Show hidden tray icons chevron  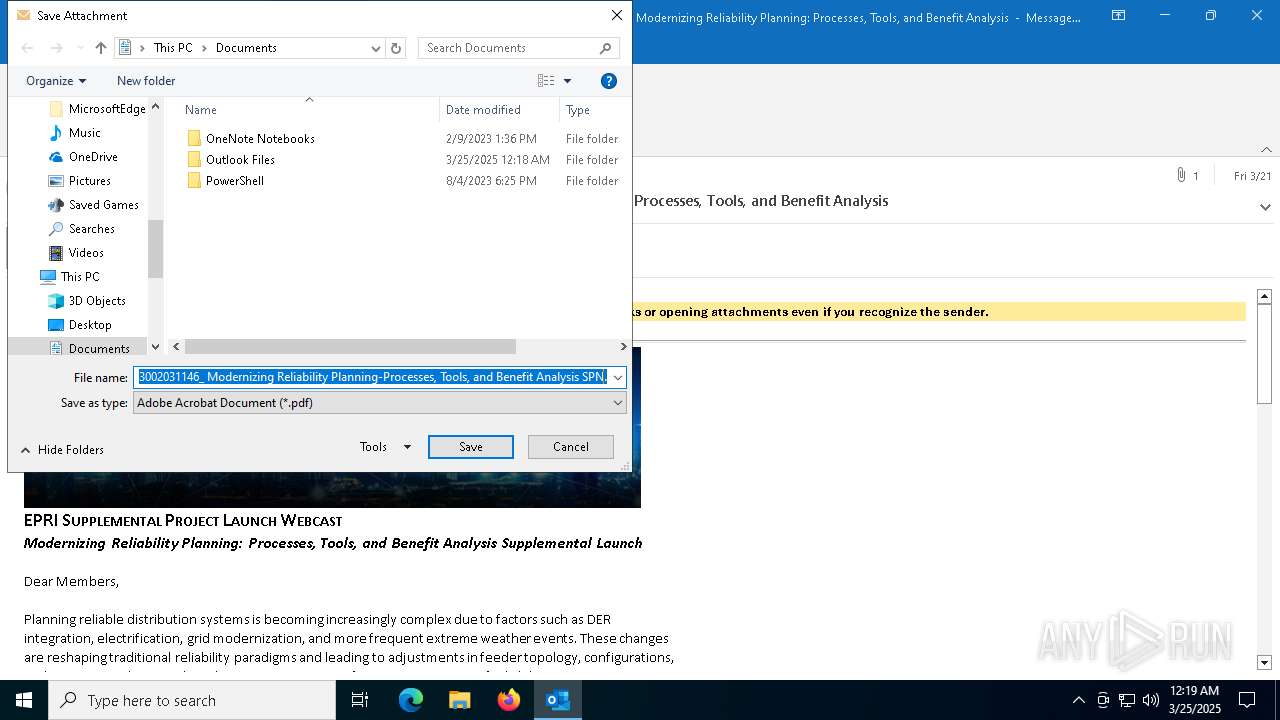click(1078, 700)
